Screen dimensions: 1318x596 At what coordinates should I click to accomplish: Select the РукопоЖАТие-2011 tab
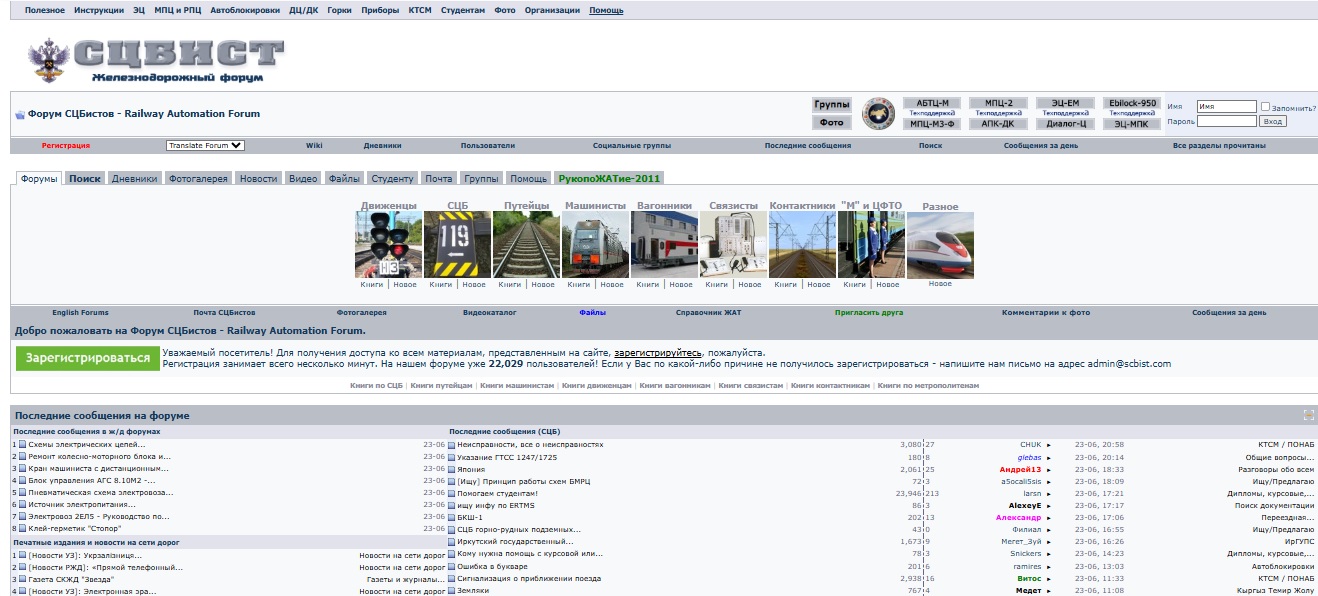(609, 179)
